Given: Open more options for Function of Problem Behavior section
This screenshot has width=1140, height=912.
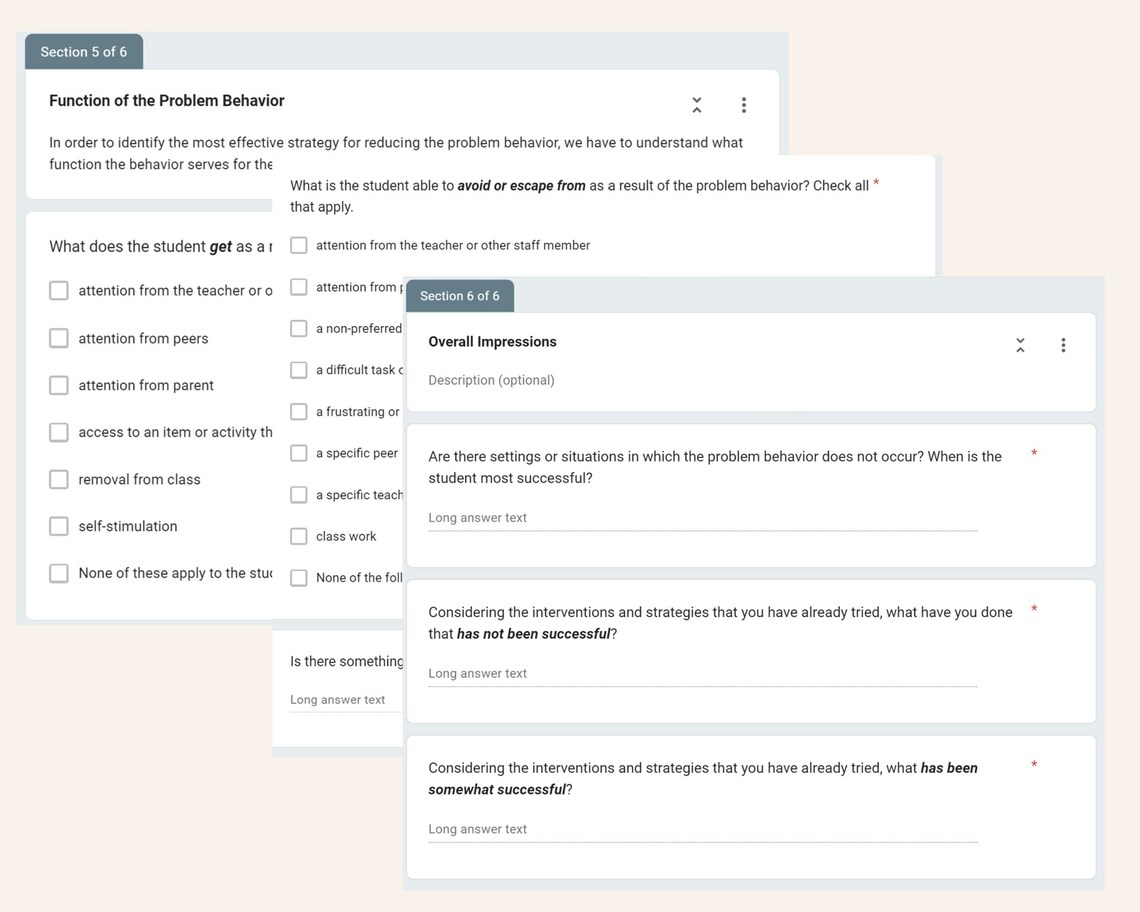Looking at the screenshot, I should (743, 103).
